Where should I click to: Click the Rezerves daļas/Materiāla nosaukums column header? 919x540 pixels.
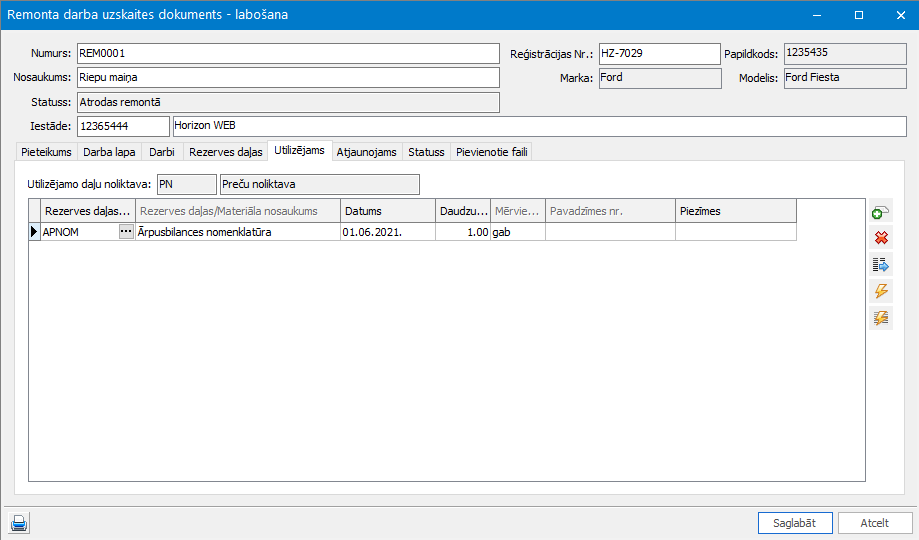237,211
